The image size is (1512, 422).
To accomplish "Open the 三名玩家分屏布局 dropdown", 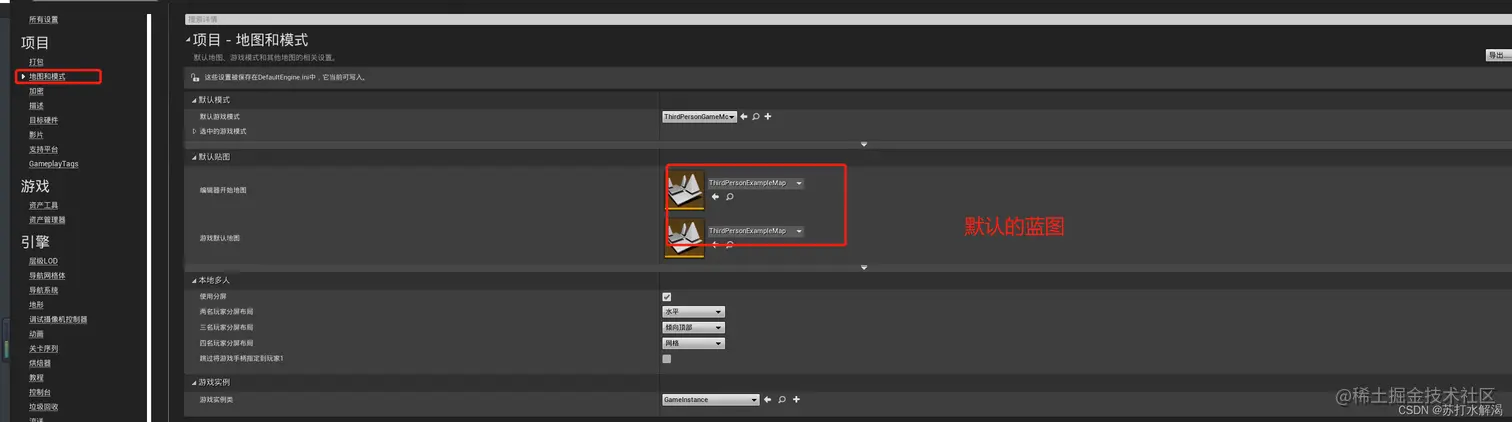I will [x=693, y=328].
